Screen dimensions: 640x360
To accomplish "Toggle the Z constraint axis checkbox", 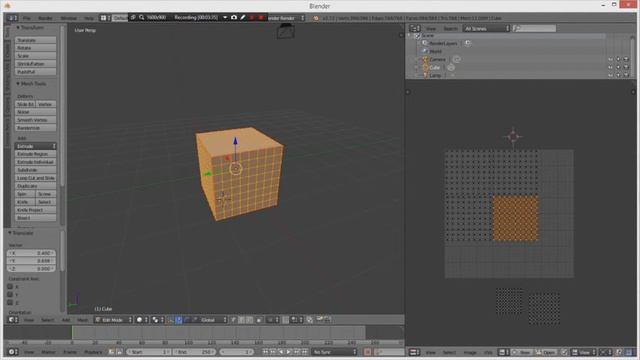I will (x=10, y=302).
